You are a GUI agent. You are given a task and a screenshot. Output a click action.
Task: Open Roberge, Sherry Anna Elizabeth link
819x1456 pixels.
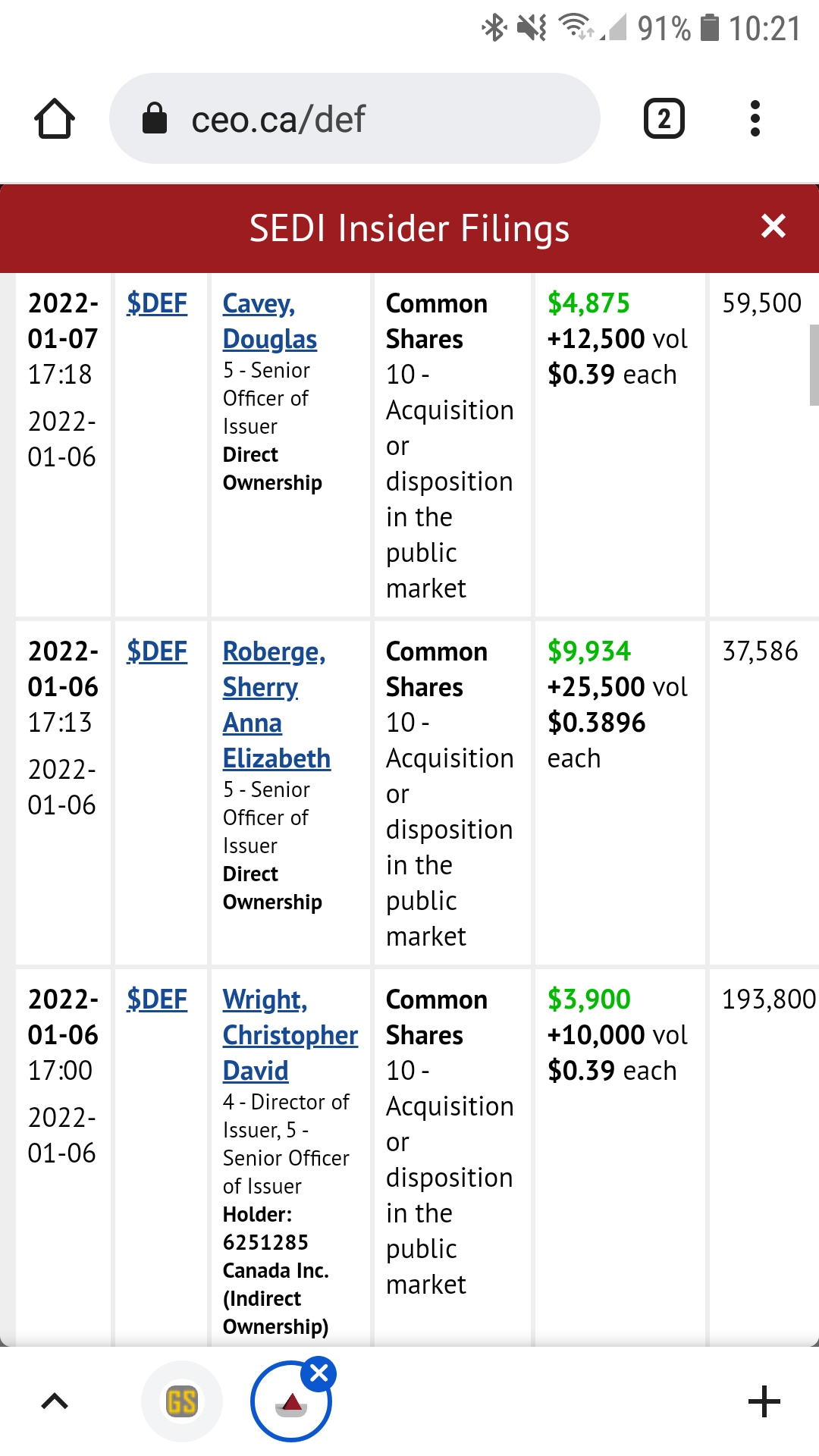pyautogui.click(x=276, y=704)
